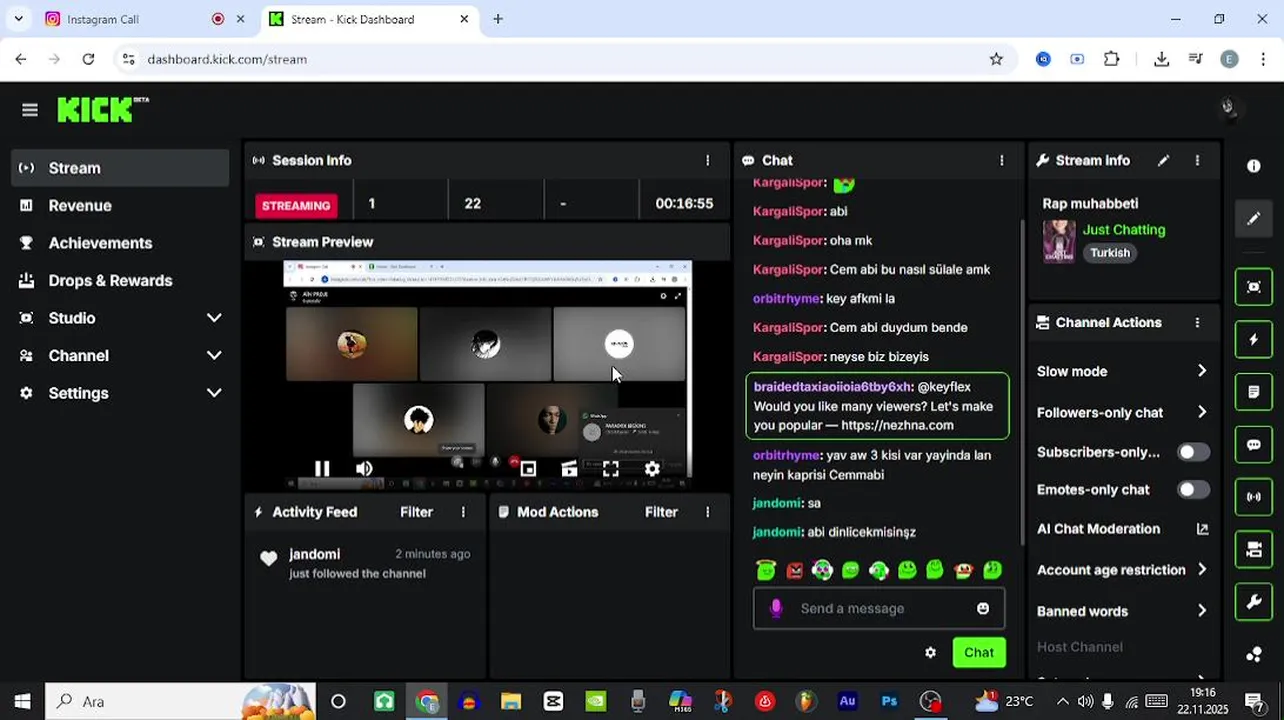Expand Followers-only chat options

click(1202, 412)
